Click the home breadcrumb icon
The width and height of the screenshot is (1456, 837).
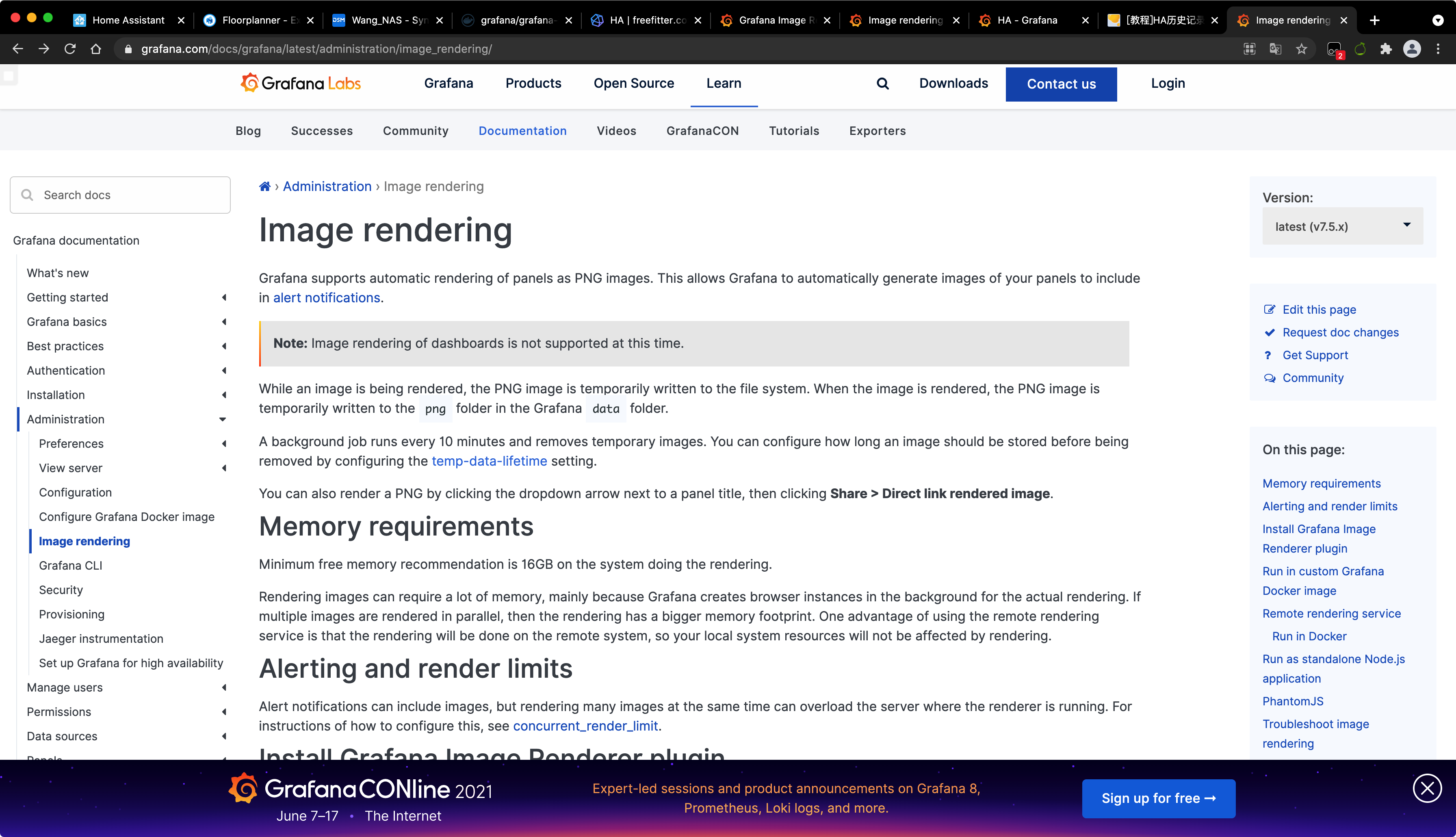click(x=264, y=186)
